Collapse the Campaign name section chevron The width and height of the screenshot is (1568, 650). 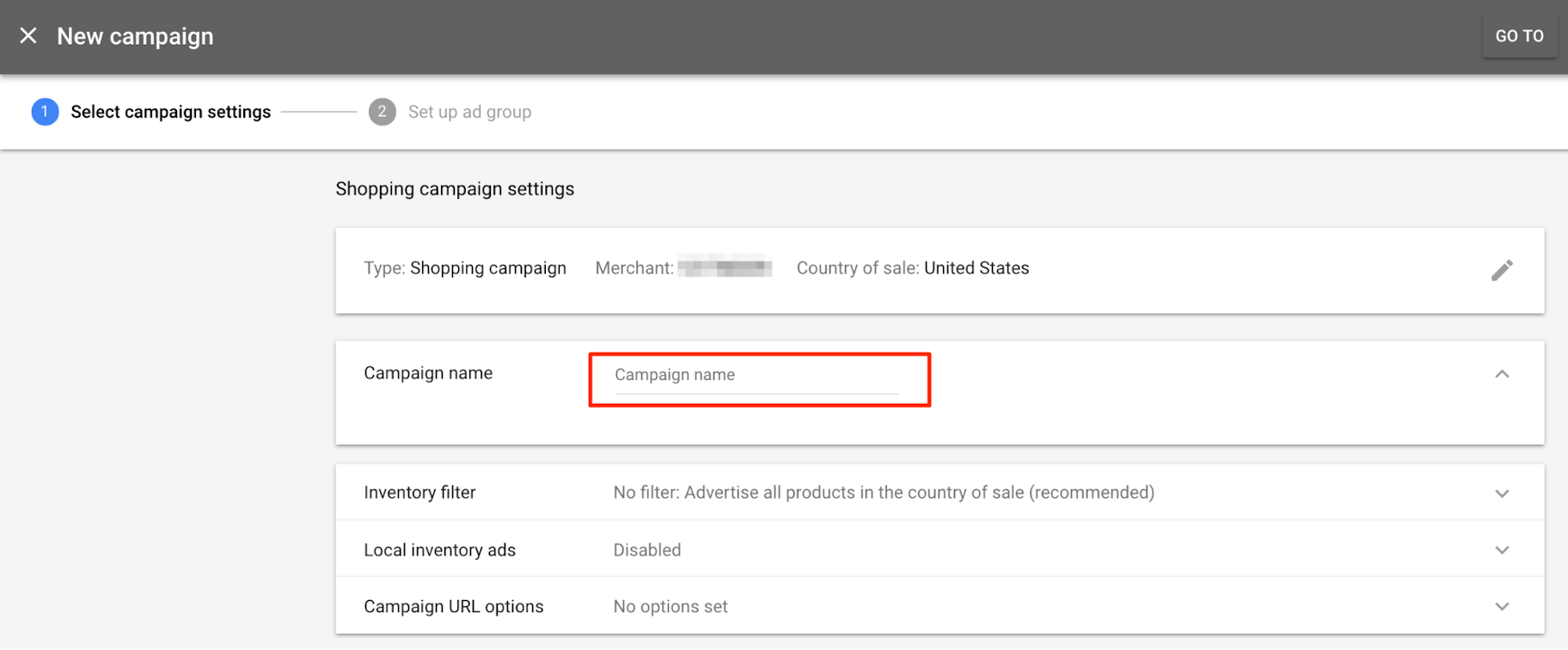pos(1501,374)
